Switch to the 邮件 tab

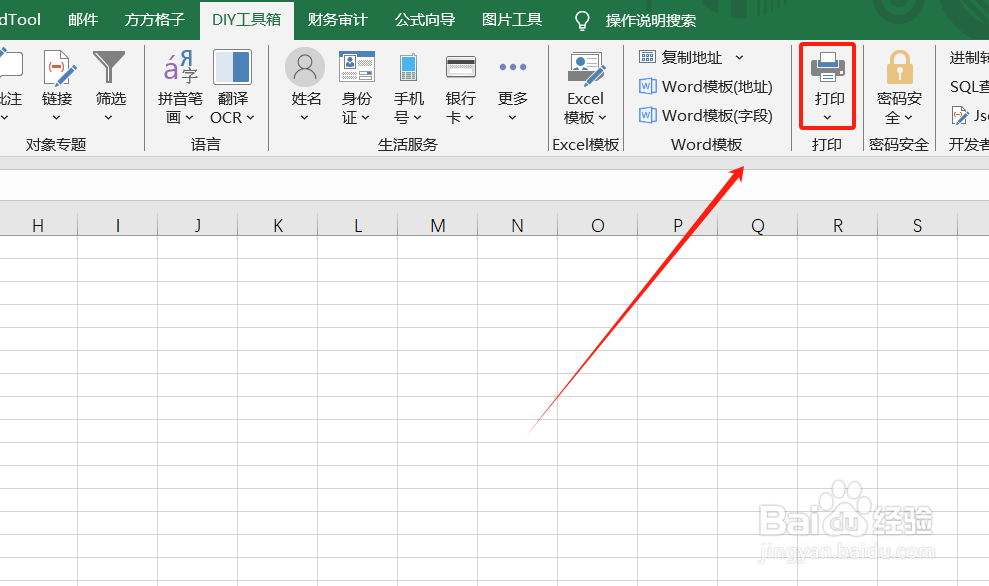83,20
